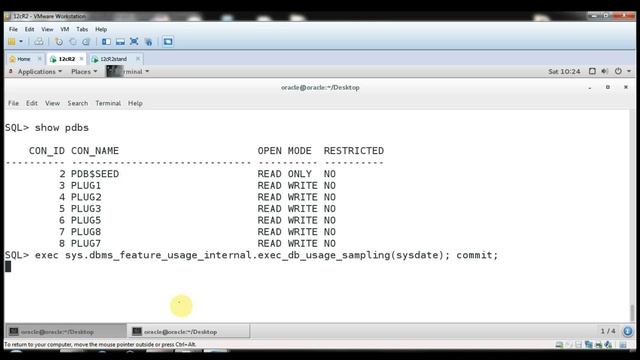The height and width of the screenshot is (360, 640).
Task: Open the terminal View menu
Action: tap(52, 103)
